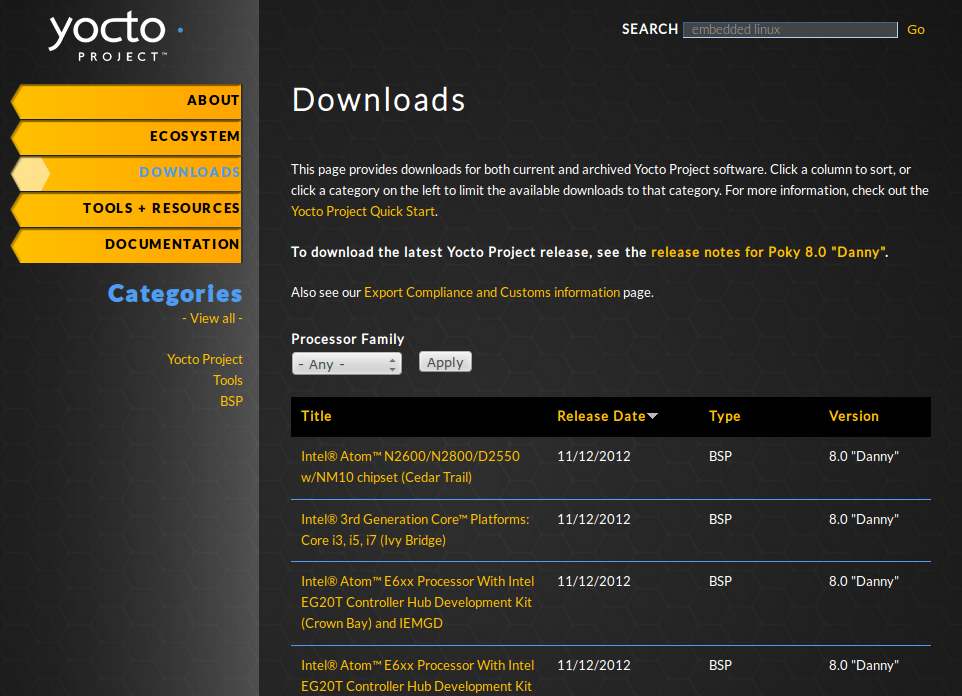Open the Yocto Project Quick Start link
Viewport: 962px width, 696px height.
point(363,211)
